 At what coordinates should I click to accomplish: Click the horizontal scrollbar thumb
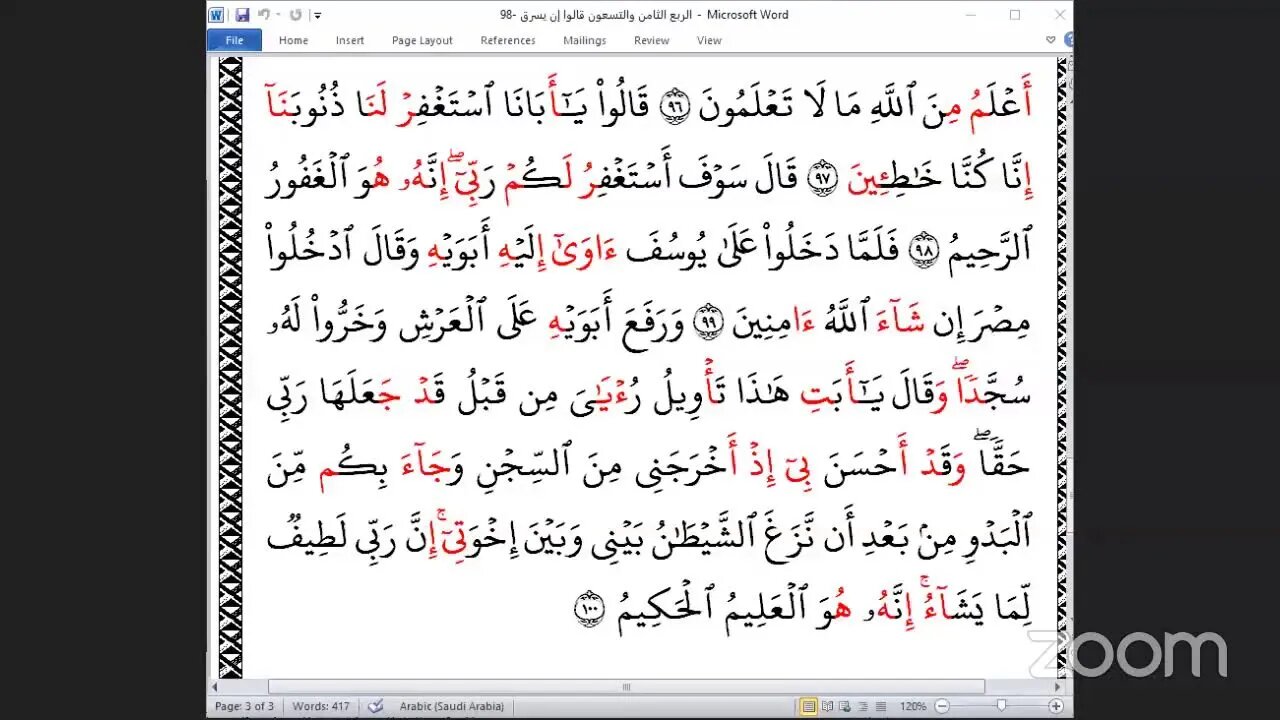[x=626, y=687]
